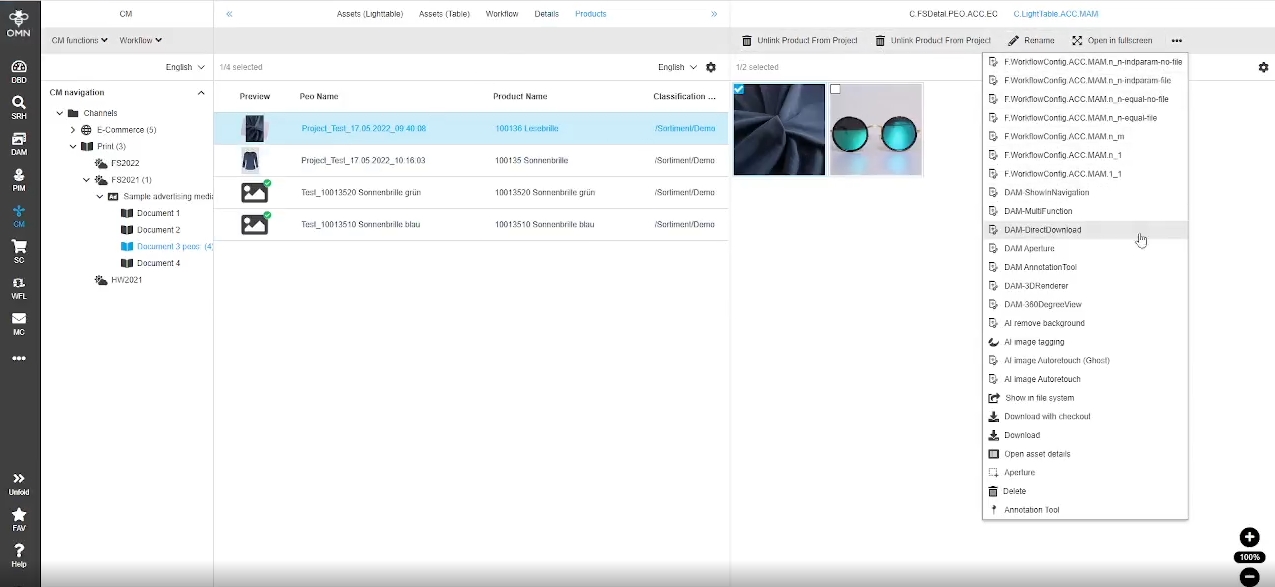Open the DBD dashboard icon

tap(19, 71)
